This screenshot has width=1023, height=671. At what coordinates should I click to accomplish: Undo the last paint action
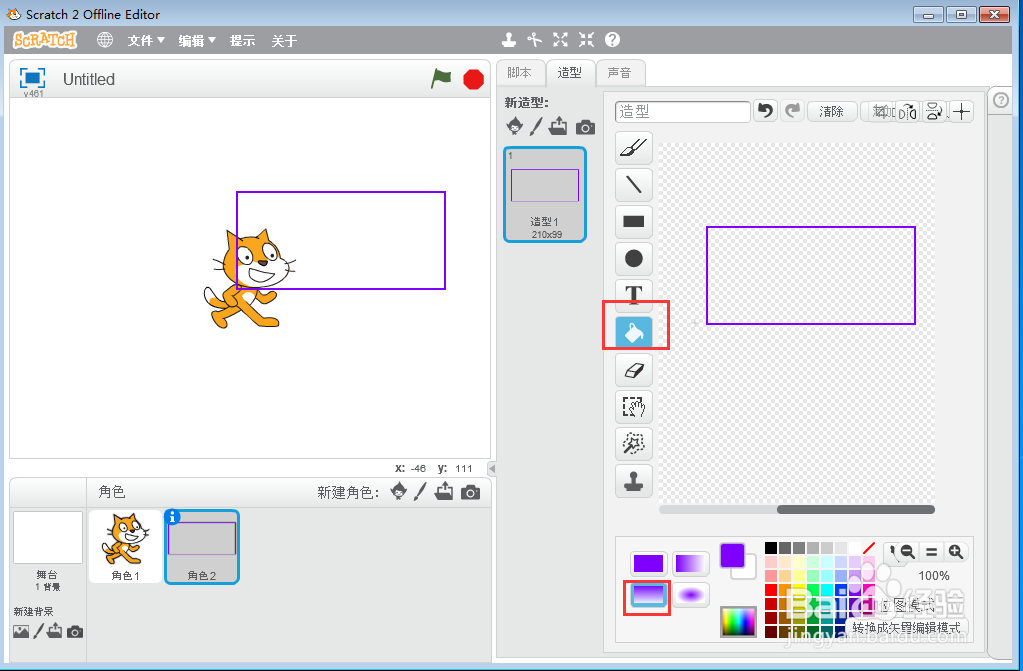point(765,111)
